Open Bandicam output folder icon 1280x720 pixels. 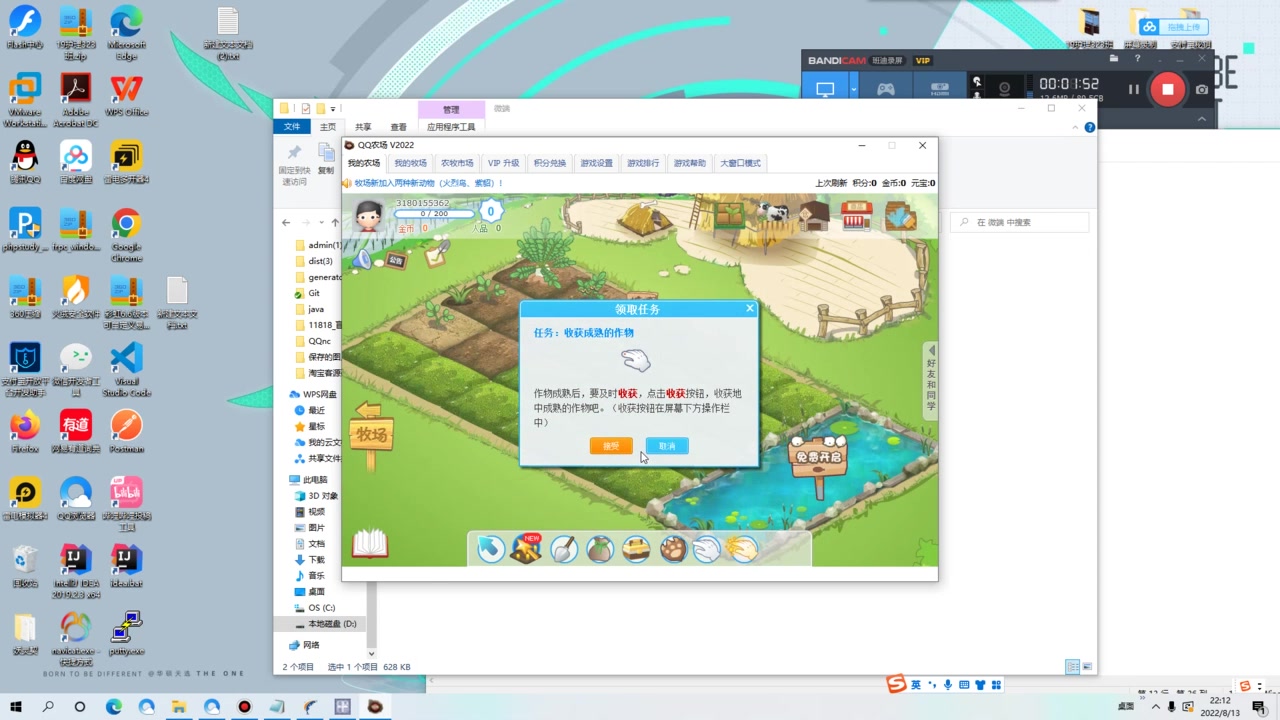(x=1114, y=59)
